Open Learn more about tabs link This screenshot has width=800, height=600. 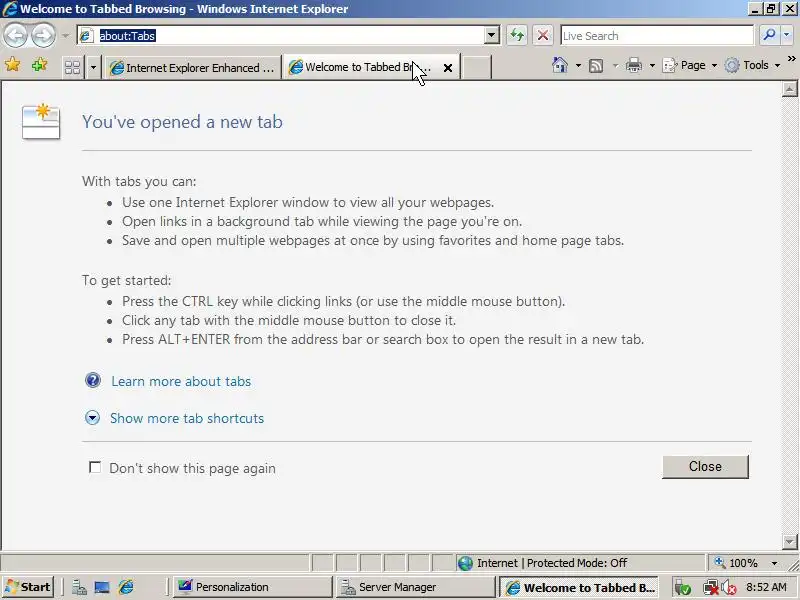coord(181,381)
